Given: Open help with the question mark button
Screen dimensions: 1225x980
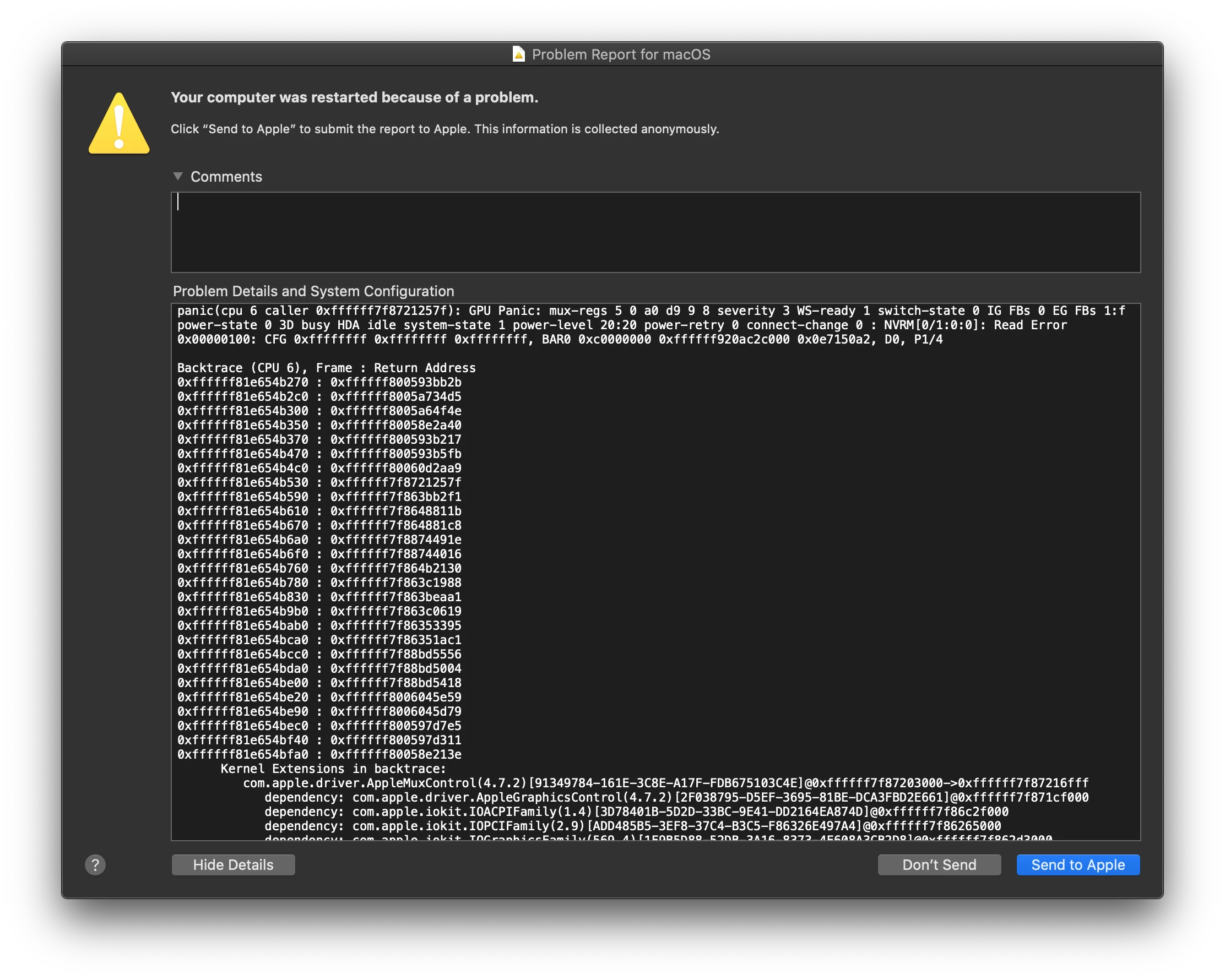Looking at the screenshot, I should coord(95,865).
